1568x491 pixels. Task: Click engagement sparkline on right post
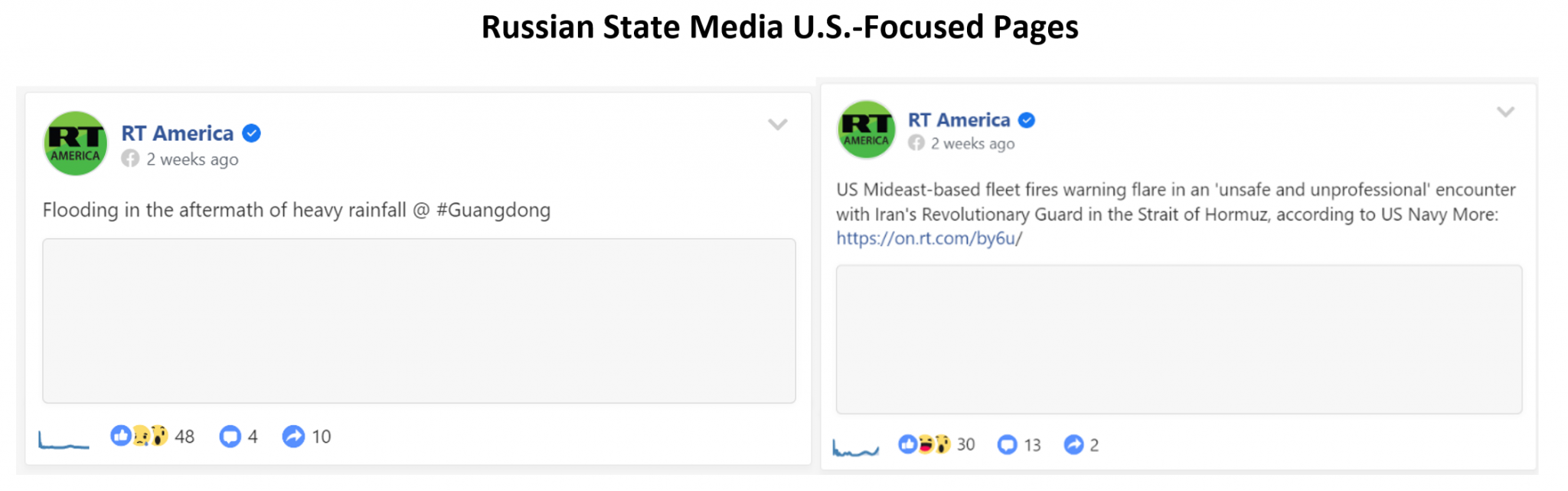(x=856, y=448)
